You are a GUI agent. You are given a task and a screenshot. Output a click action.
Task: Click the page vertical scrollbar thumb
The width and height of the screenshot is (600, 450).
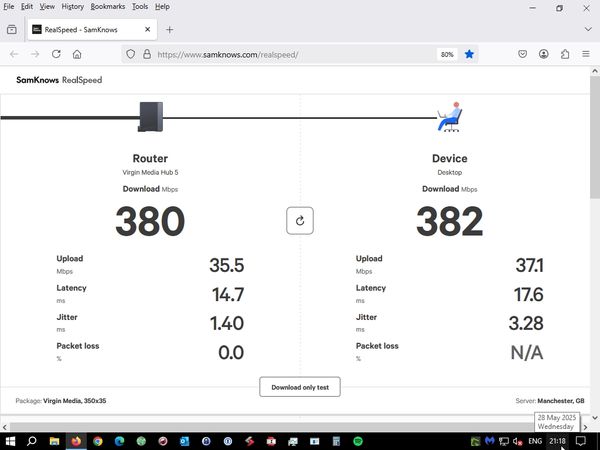click(x=595, y=137)
